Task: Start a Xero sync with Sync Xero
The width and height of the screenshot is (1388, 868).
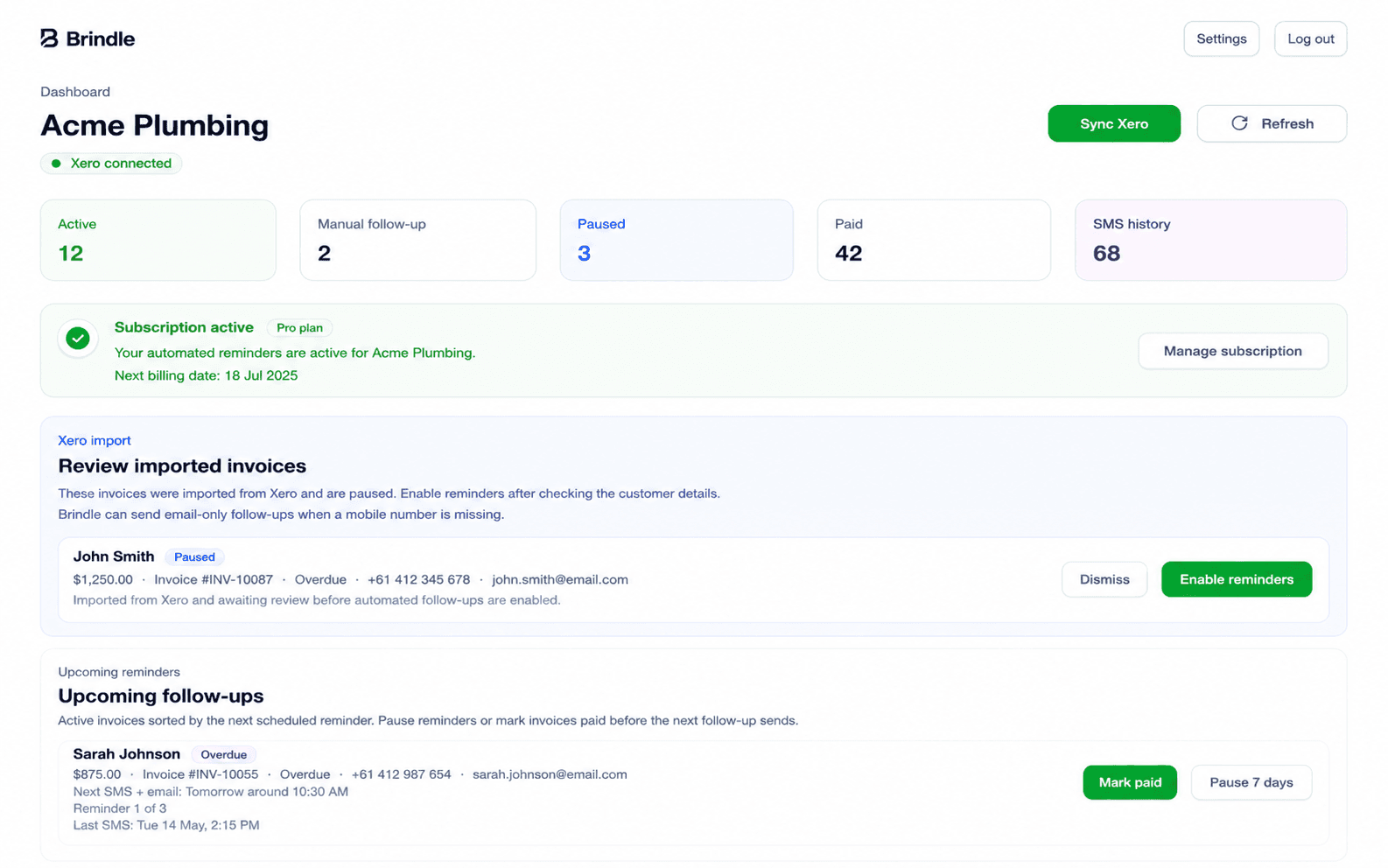Action: pos(1113,123)
